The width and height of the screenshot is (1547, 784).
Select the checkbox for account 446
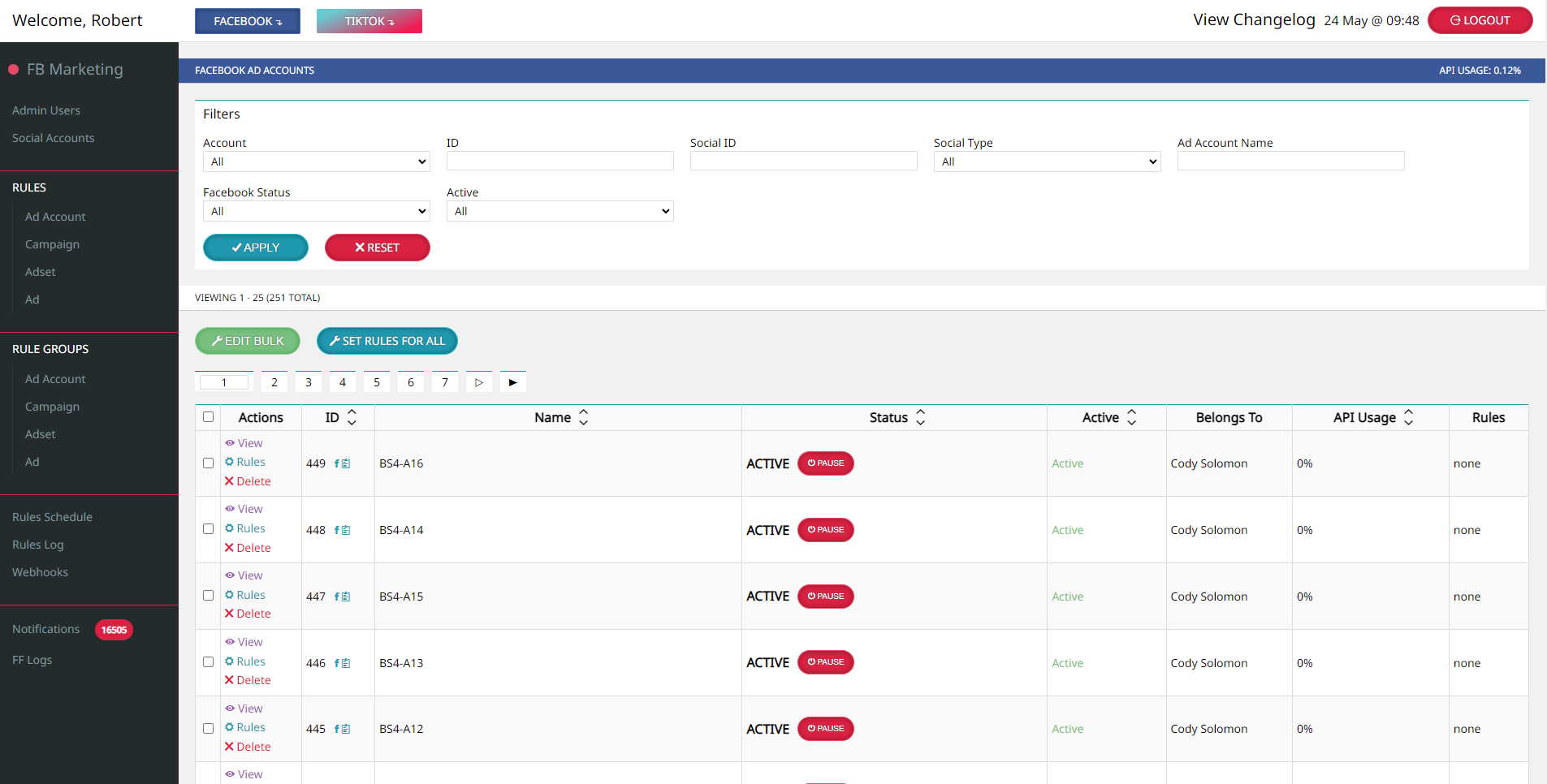pos(209,662)
